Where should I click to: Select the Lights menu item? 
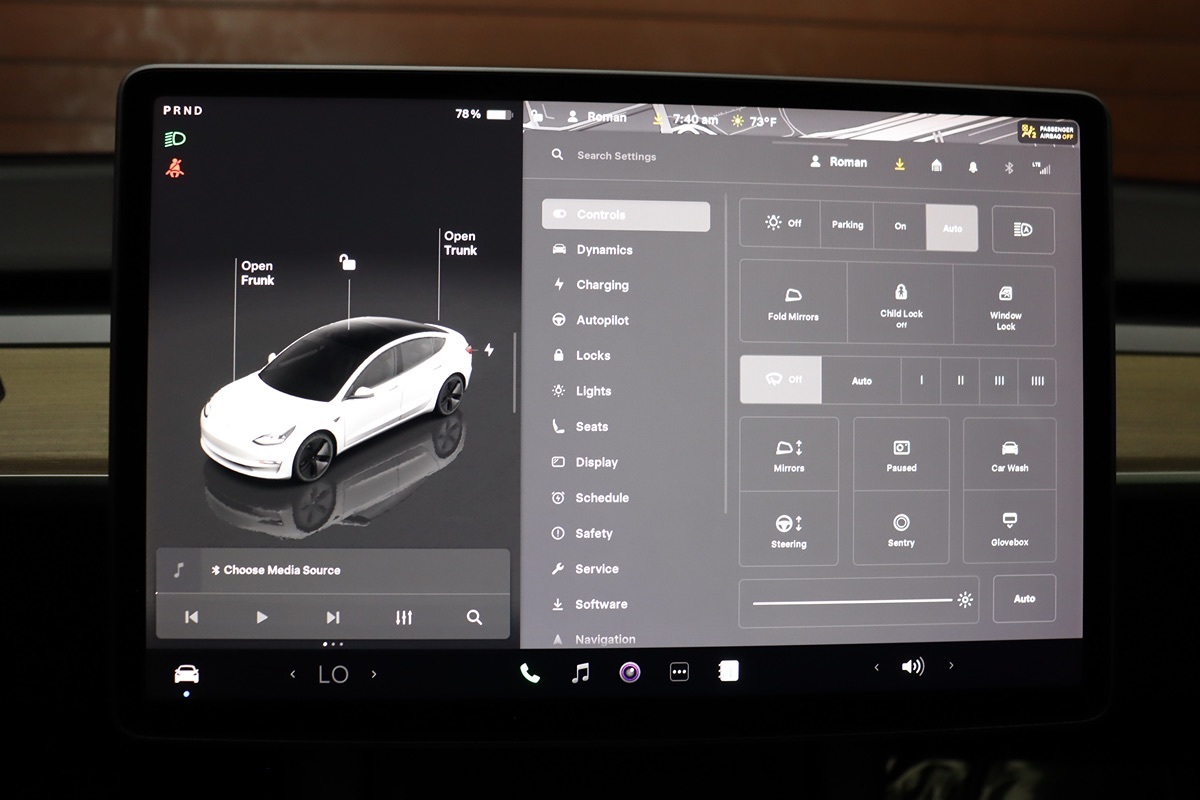point(581,391)
